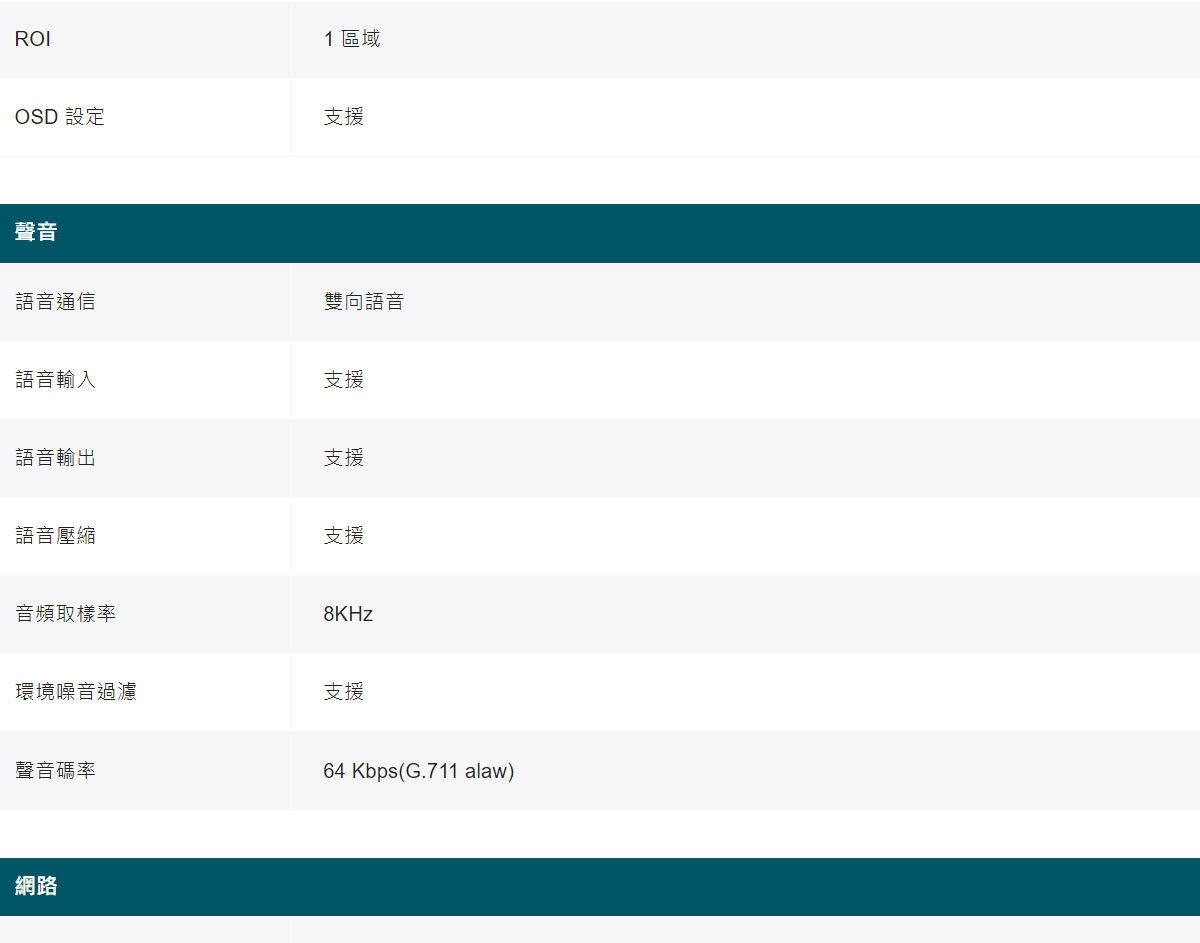
Task: Click '支援' value in 語音輸入 row
Action: pos(343,379)
